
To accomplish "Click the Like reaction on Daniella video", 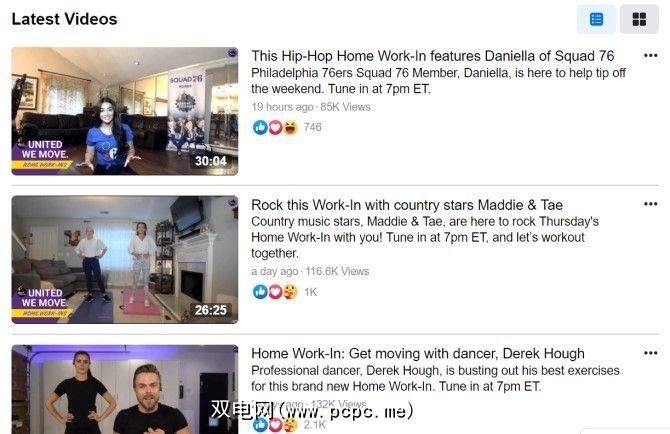I will click(x=260, y=127).
